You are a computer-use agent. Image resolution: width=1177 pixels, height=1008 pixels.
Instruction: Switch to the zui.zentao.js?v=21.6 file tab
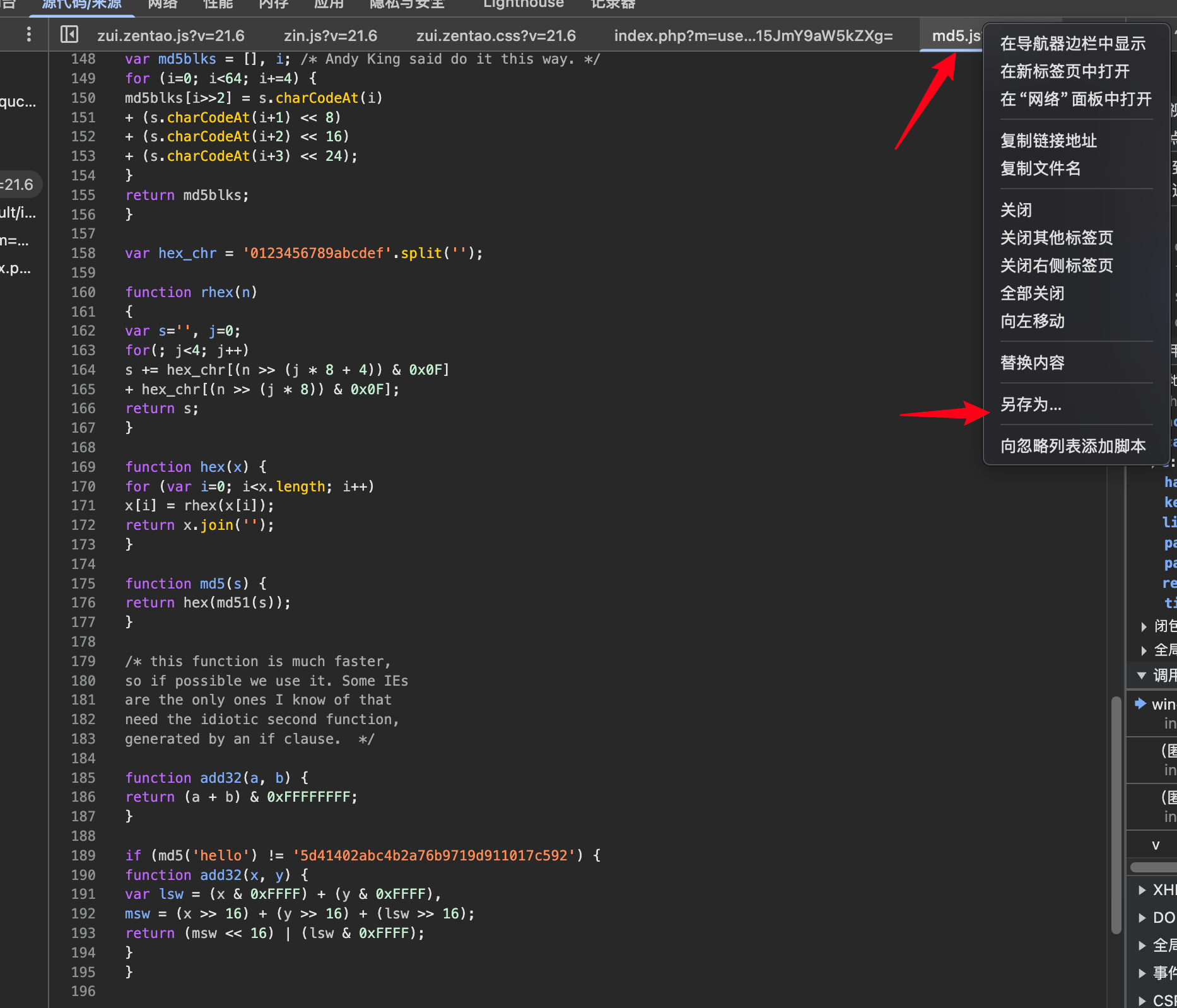click(170, 36)
